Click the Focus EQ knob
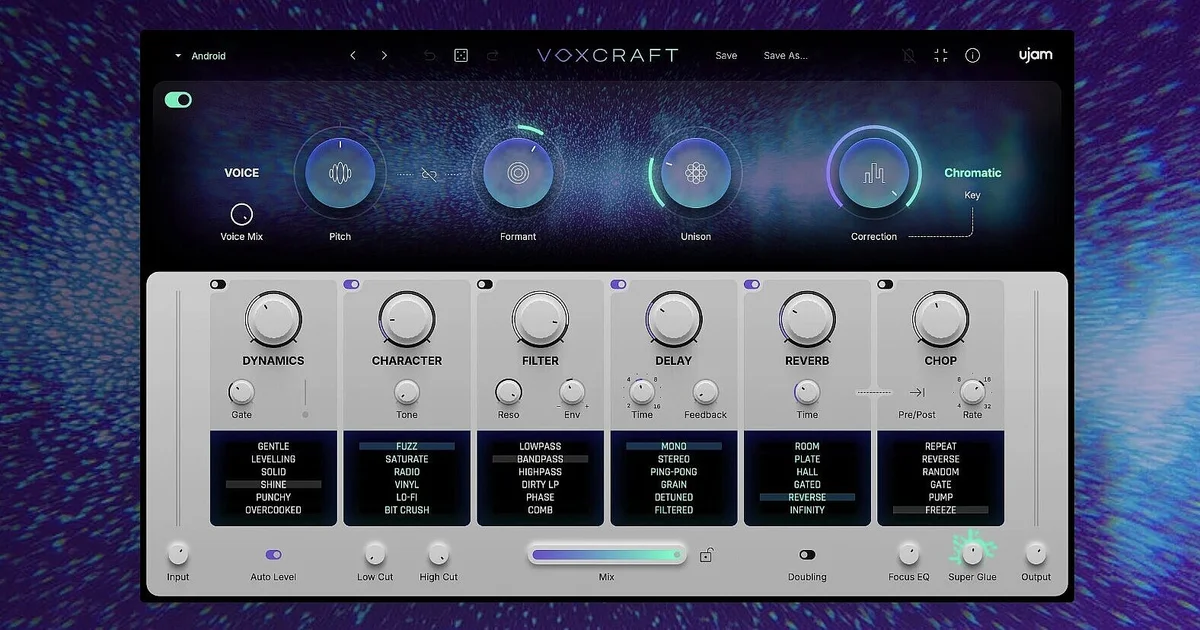1200x630 pixels. point(908,552)
